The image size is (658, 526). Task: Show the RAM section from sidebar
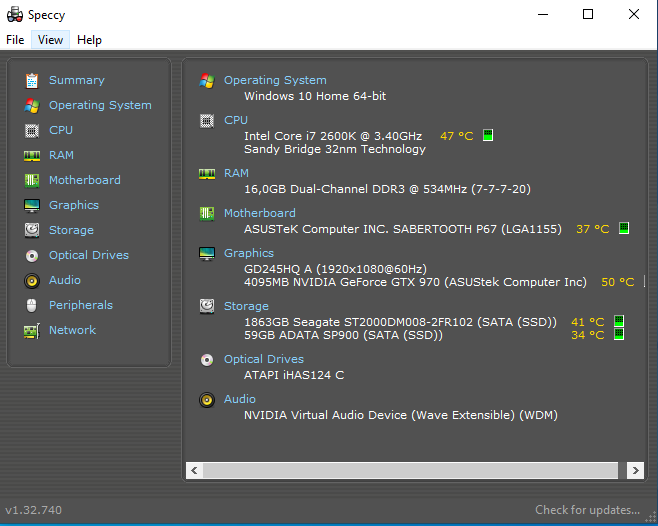(61, 155)
